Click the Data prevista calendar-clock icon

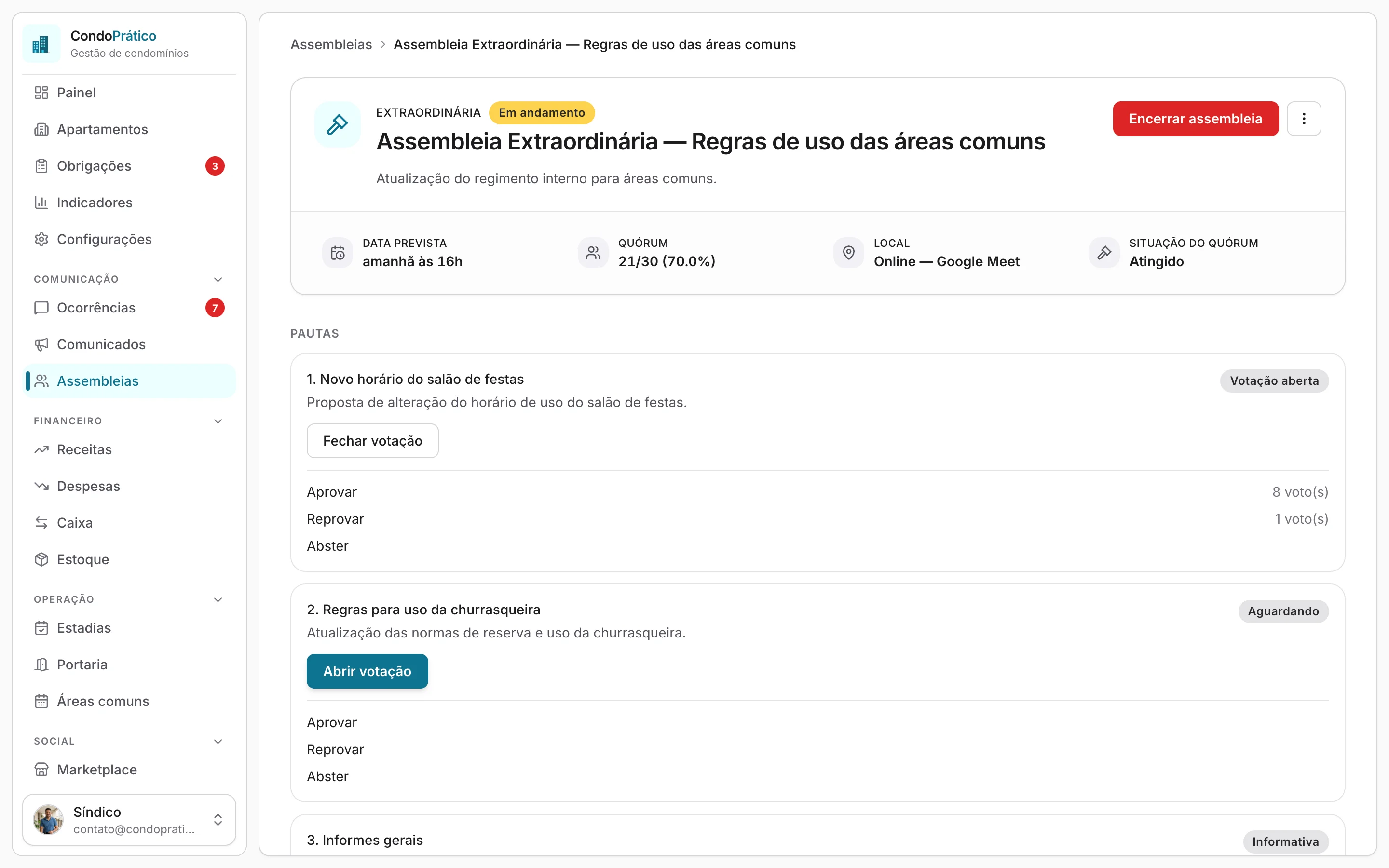point(338,253)
